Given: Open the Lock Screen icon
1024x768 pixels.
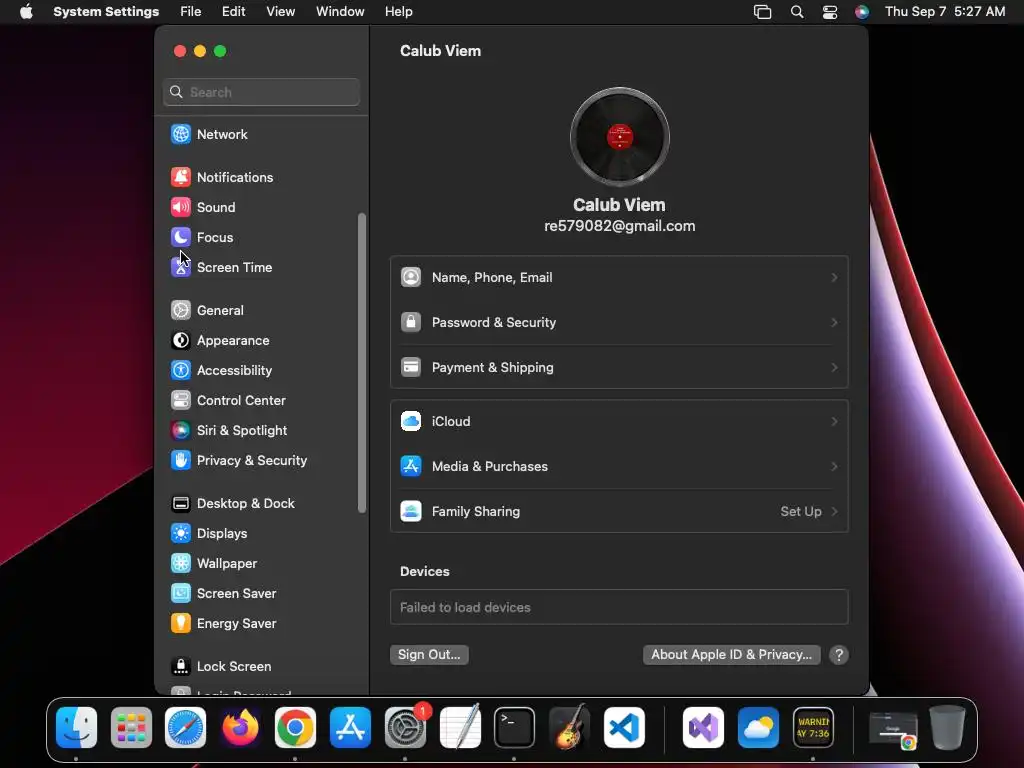Looking at the screenshot, I should coord(181,667).
